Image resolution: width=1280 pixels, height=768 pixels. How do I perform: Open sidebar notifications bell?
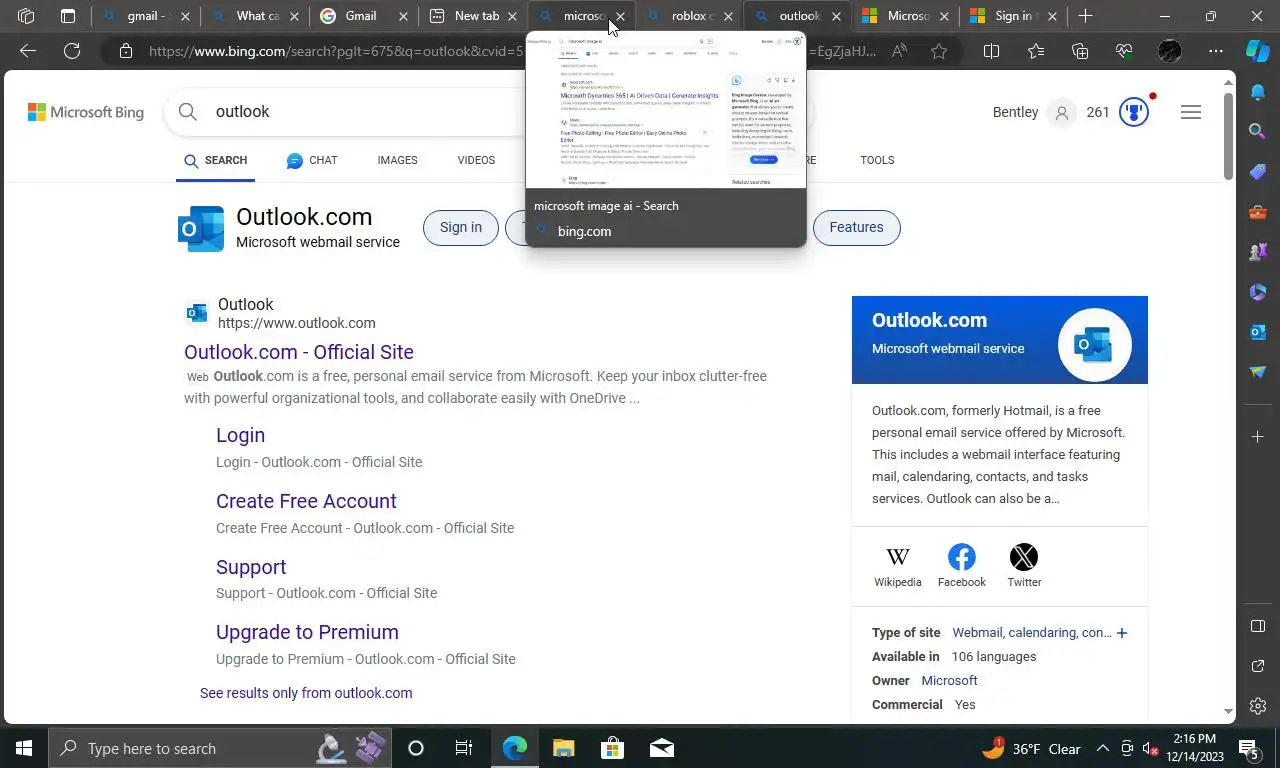pyautogui.click(x=1258, y=92)
